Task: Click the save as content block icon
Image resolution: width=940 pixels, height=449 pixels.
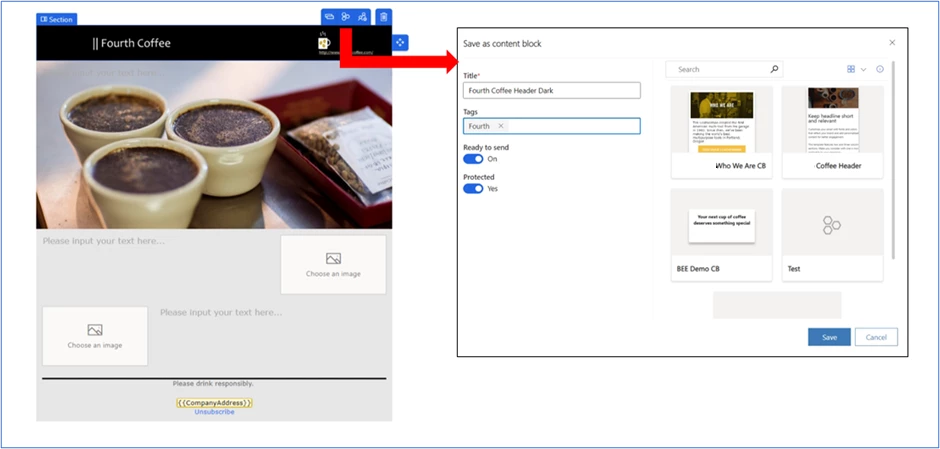Action: (x=345, y=17)
